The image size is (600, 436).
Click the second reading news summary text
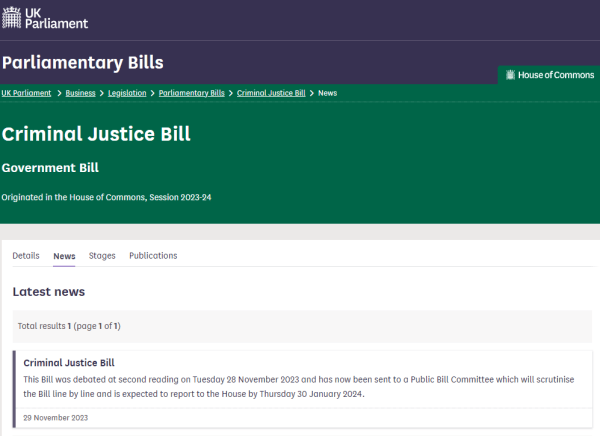pyautogui.click(x=300, y=387)
